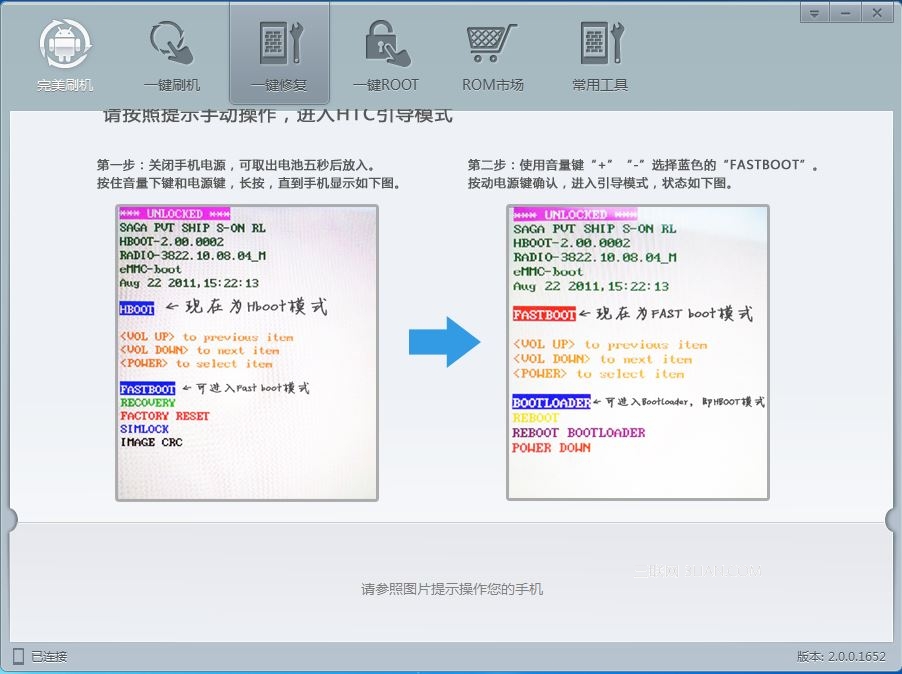This screenshot has width=902, height=674.
Task: Open the 常用工具 tools icon
Action: point(602,43)
